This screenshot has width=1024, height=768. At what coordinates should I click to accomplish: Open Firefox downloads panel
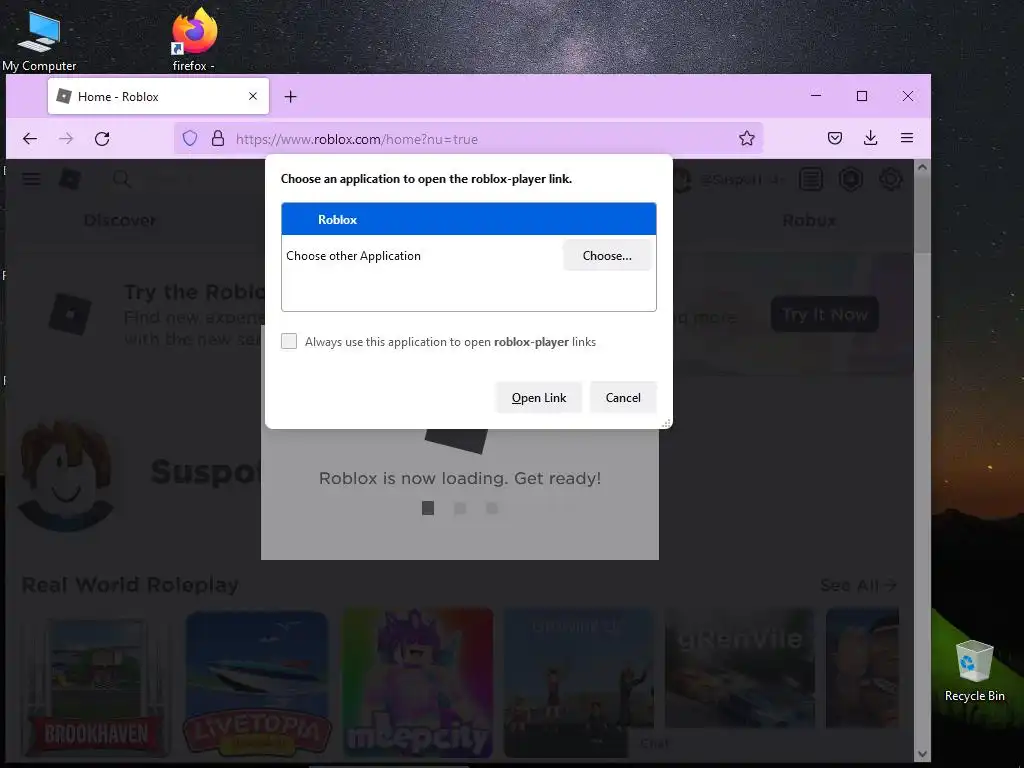click(x=871, y=138)
